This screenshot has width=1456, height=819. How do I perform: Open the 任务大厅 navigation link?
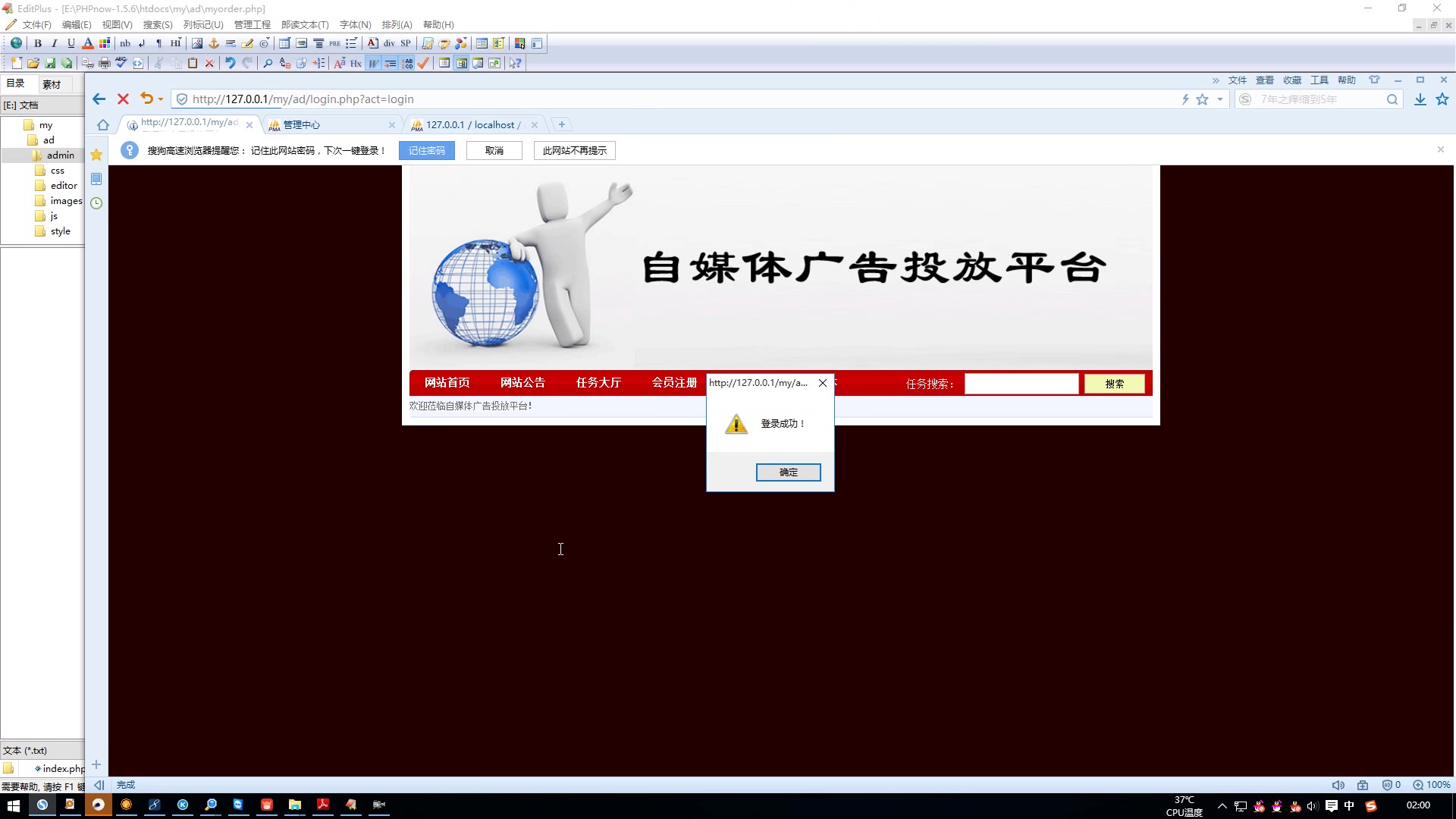[x=599, y=383]
